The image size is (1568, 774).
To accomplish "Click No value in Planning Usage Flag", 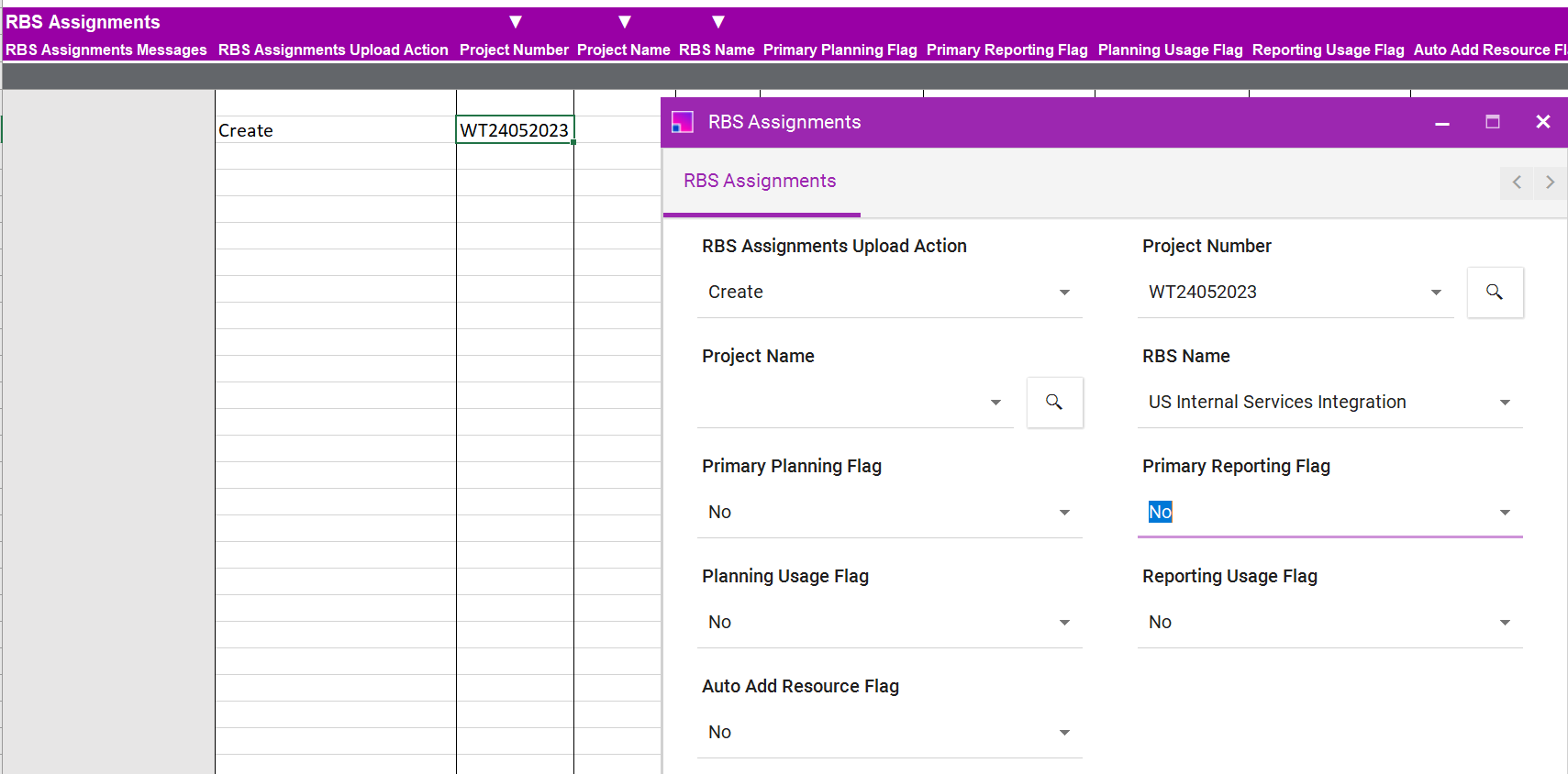I will click(720, 623).
